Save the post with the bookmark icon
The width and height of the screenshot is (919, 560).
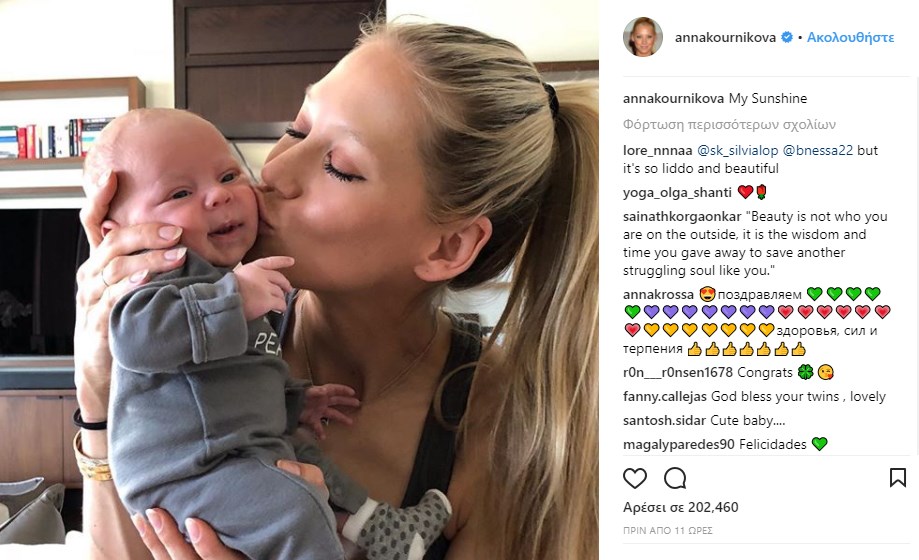(897, 478)
